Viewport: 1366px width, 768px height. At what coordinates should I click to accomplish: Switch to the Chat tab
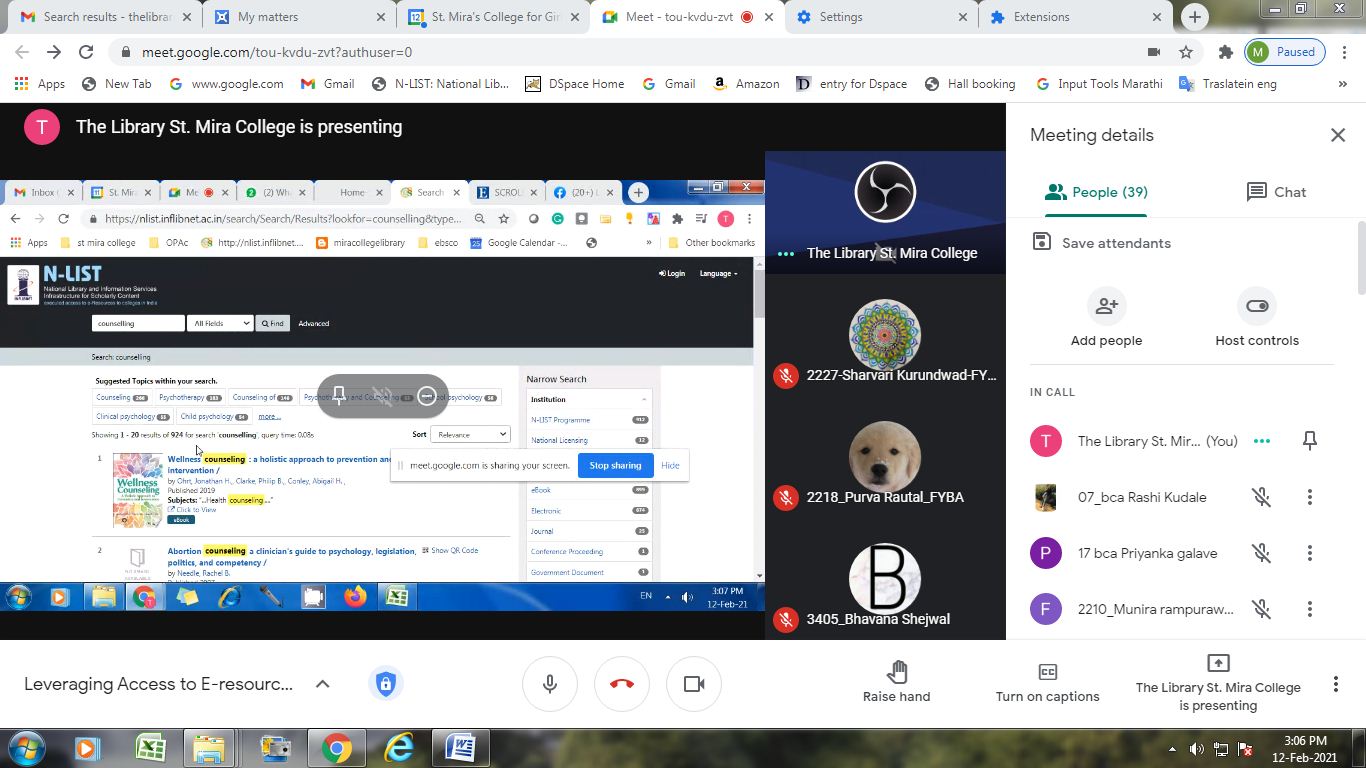(1276, 192)
